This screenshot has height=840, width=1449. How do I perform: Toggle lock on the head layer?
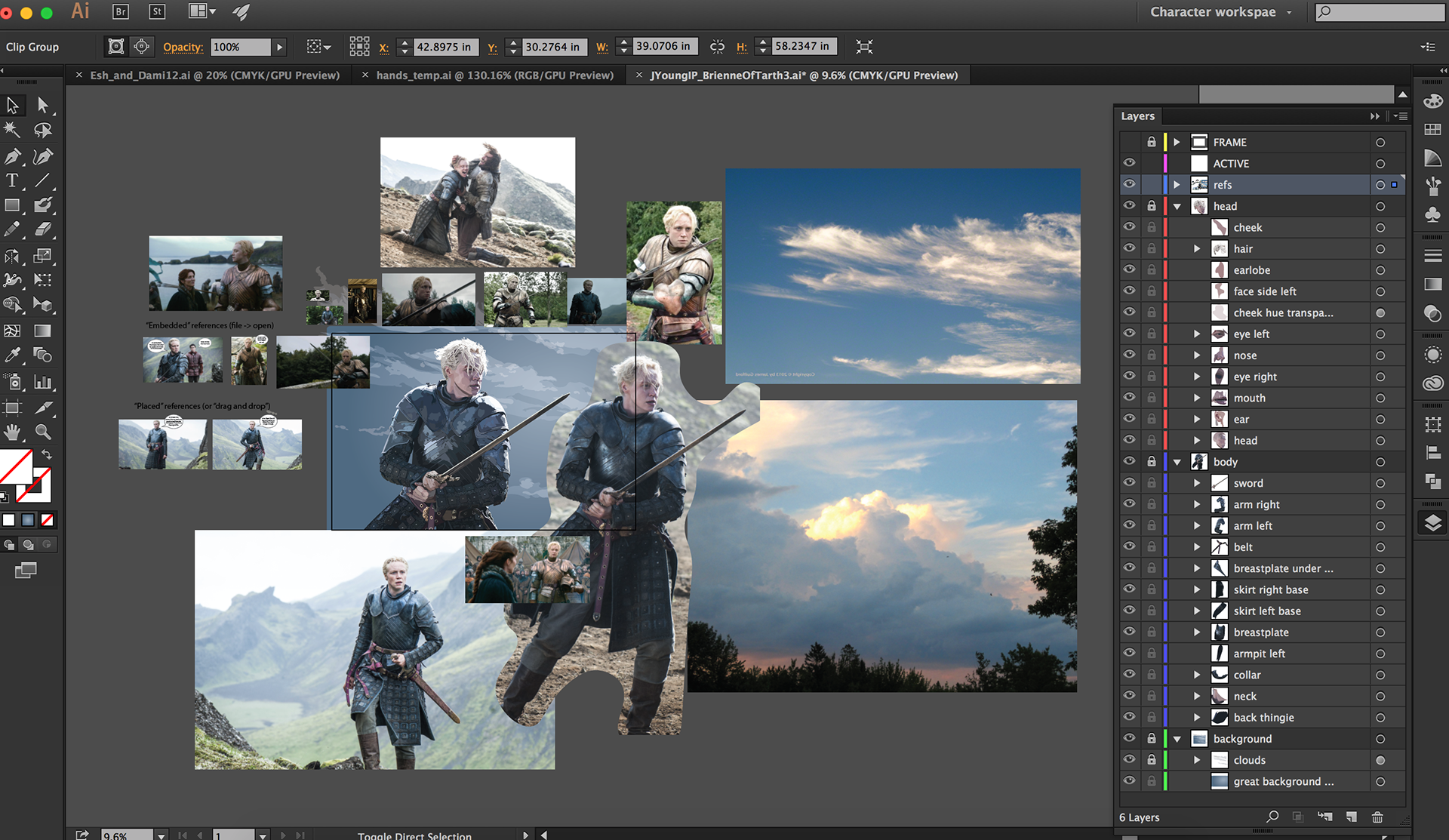[1152, 206]
